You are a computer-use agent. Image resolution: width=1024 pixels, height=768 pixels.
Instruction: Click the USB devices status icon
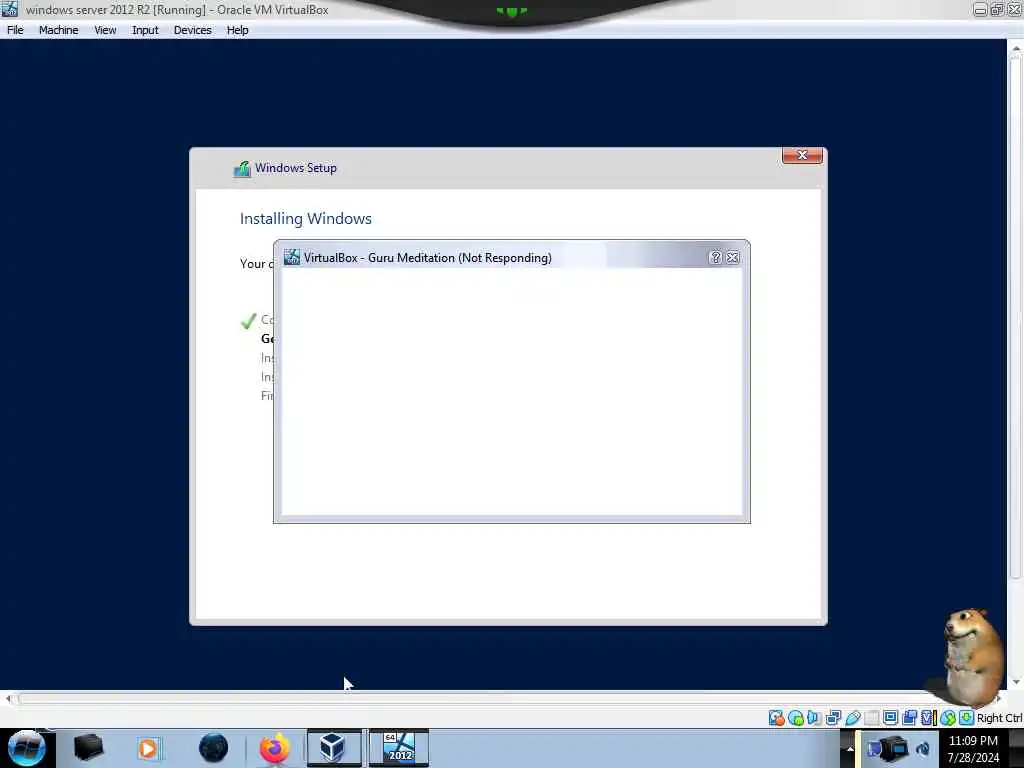pos(852,718)
